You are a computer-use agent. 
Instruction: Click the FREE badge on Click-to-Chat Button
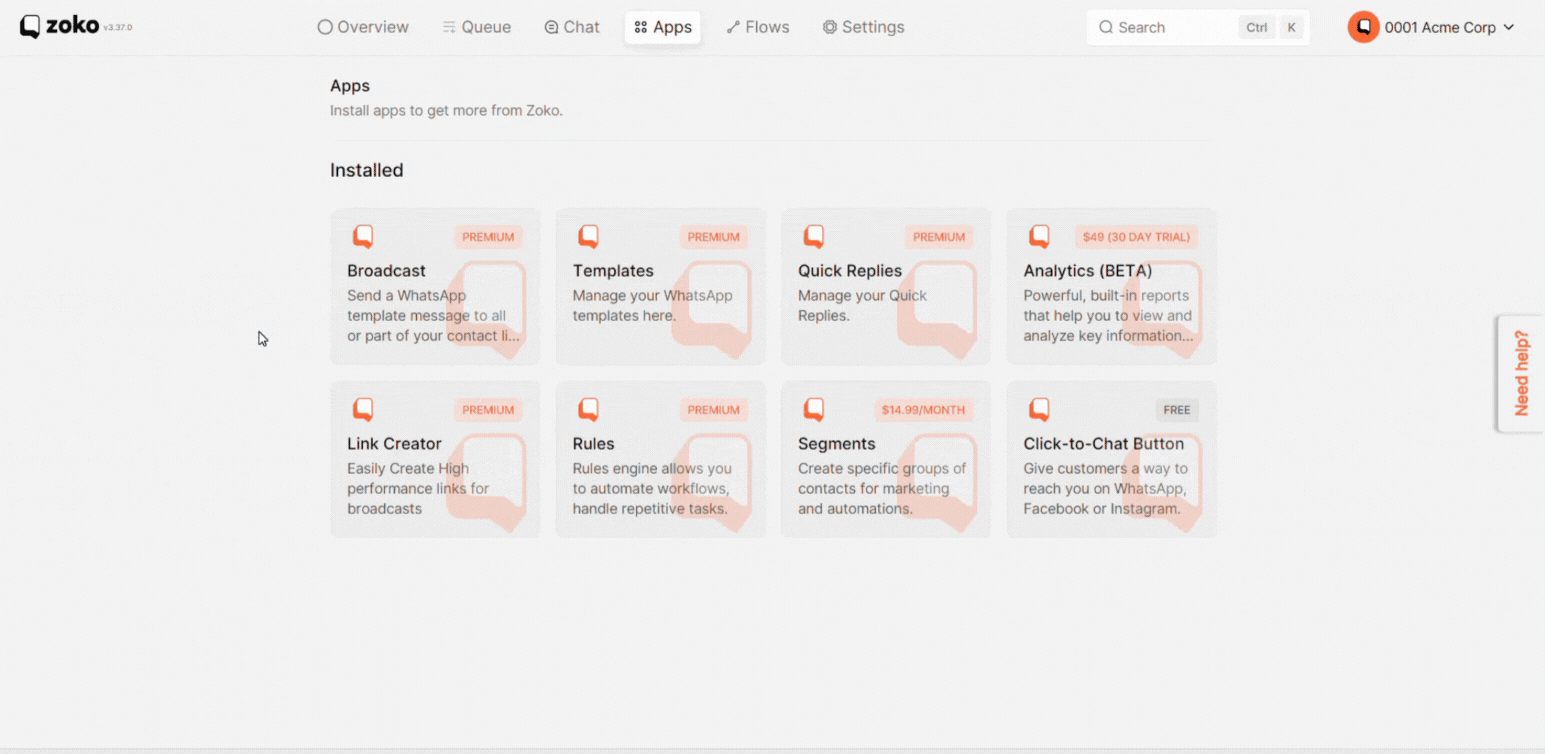(x=1177, y=410)
